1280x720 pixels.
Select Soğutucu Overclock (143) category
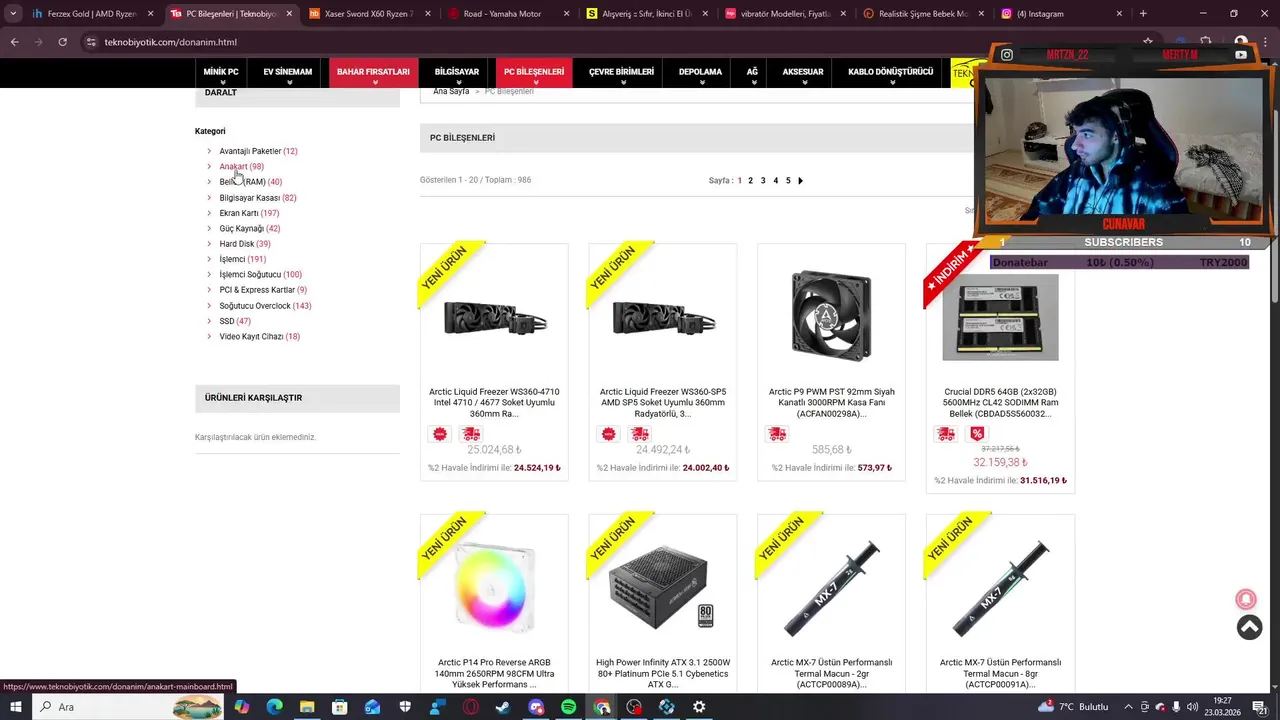[x=266, y=306]
